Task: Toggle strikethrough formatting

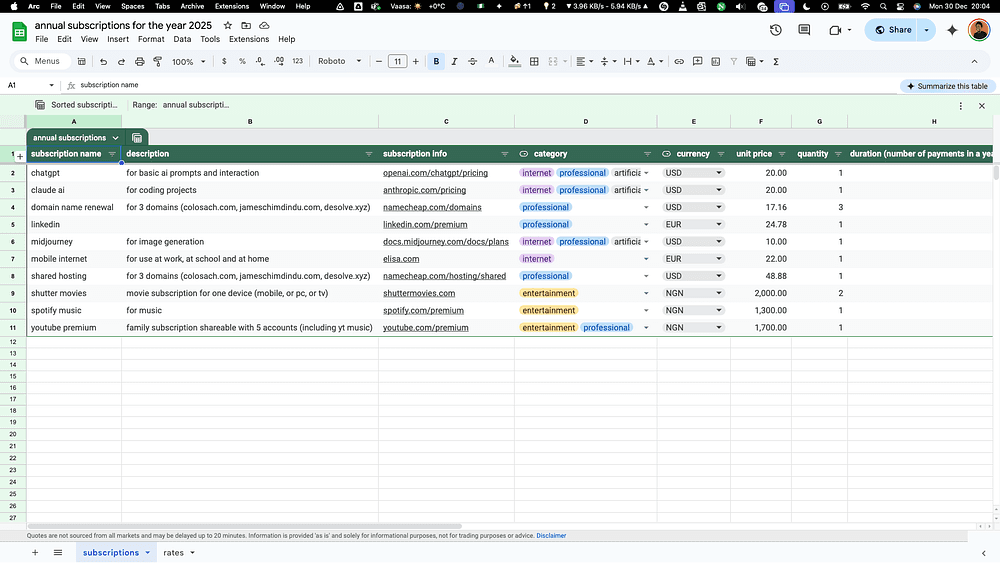Action: (473, 62)
